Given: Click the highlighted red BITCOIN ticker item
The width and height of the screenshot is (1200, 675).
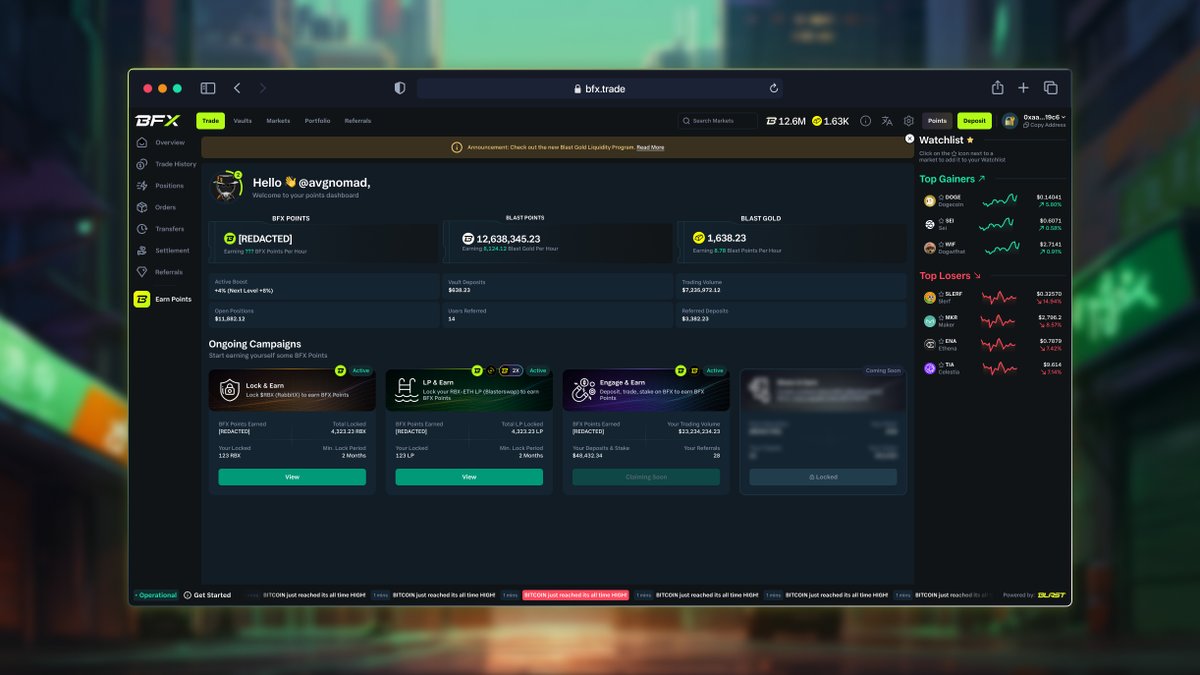Looking at the screenshot, I should (x=576, y=595).
